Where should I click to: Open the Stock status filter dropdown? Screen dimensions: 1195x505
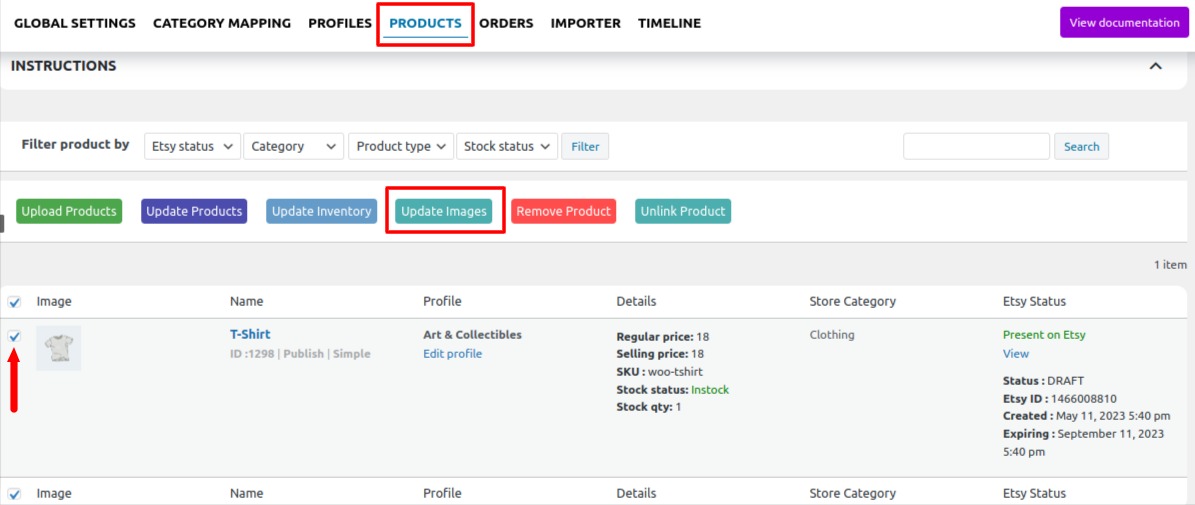coord(507,146)
